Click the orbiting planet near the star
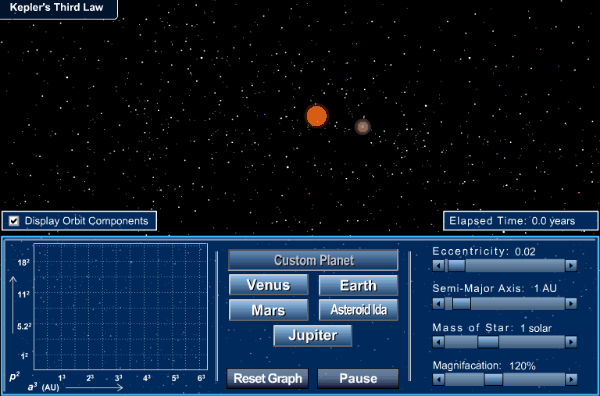The image size is (600, 396). point(362,127)
